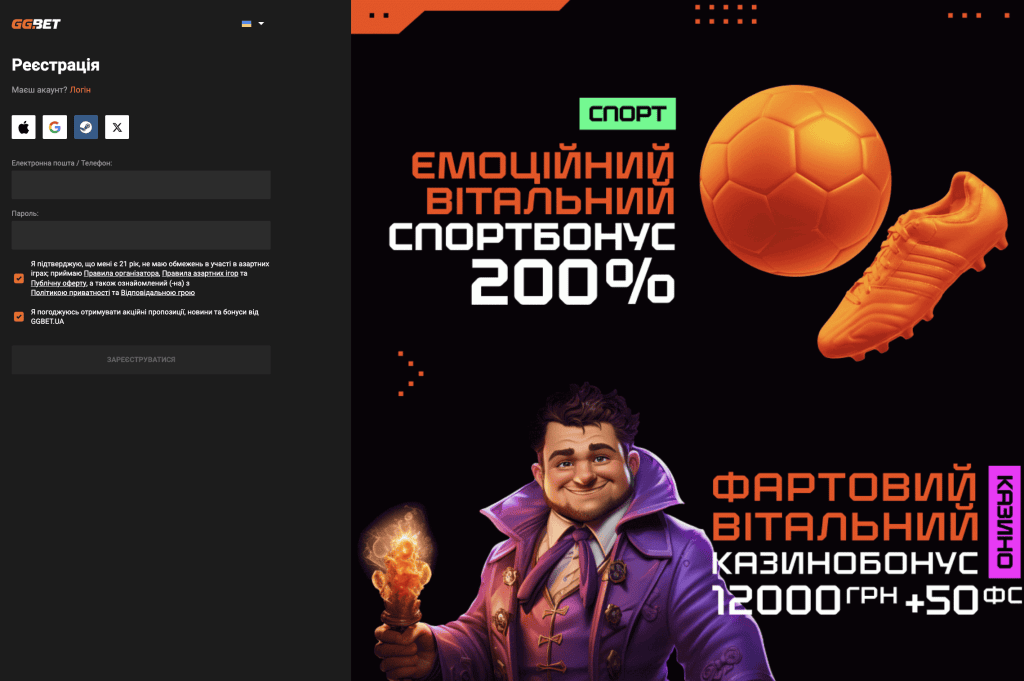Screen dimensions: 1024x681
Task: Sign up with Google icon
Action: (54, 127)
